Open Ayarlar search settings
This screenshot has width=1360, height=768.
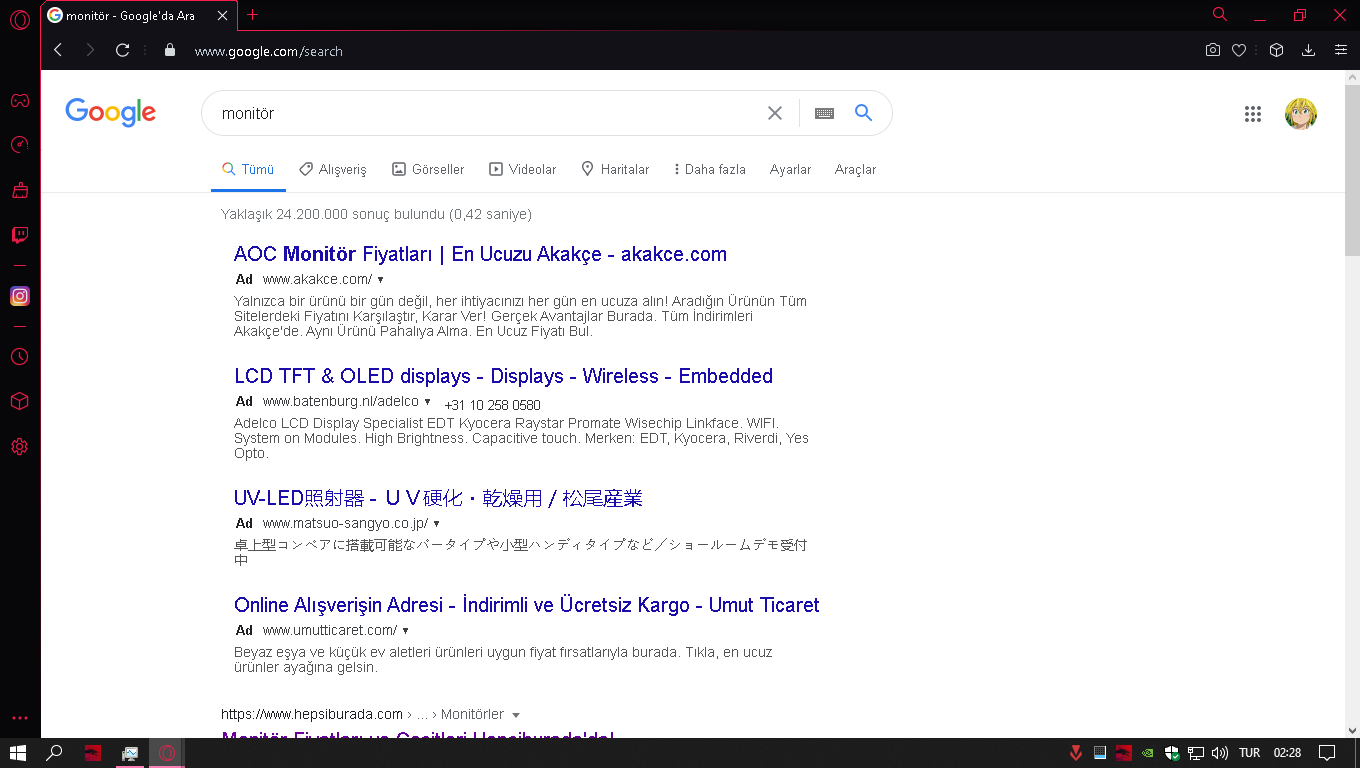coord(790,170)
